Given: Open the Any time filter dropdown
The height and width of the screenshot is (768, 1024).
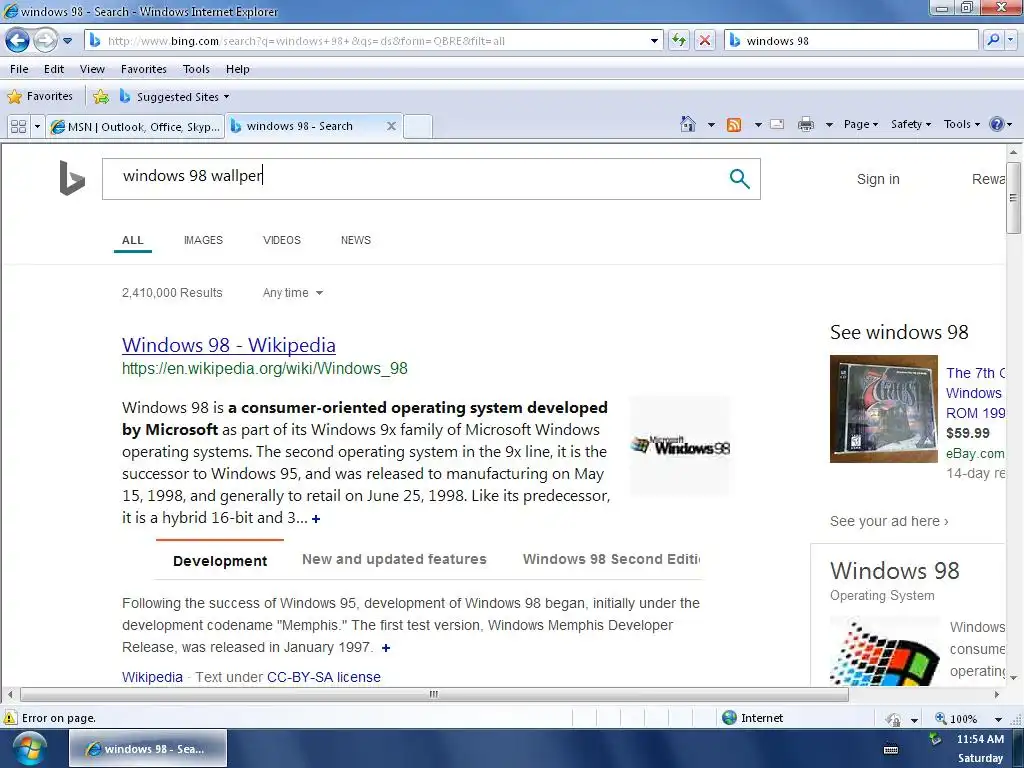Looking at the screenshot, I should click(293, 293).
